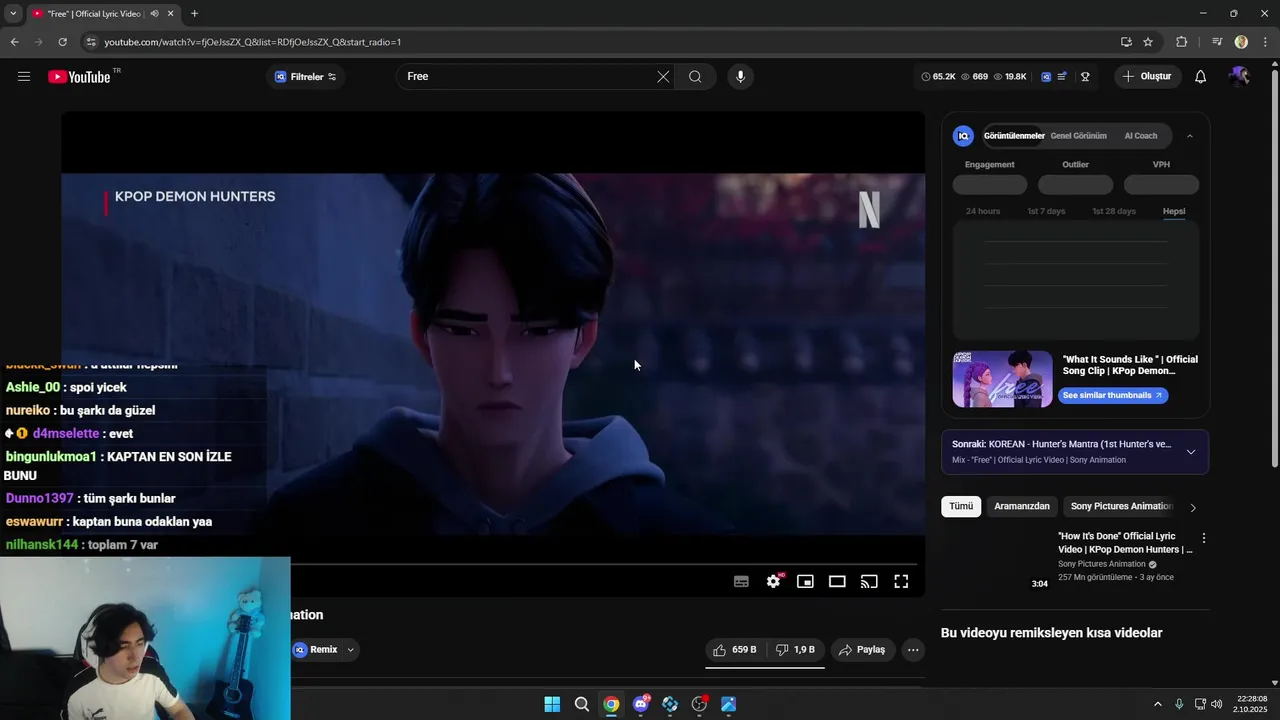Click the trophy icon in the extension toolbar
The width and height of the screenshot is (1280, 720).
1085,77
